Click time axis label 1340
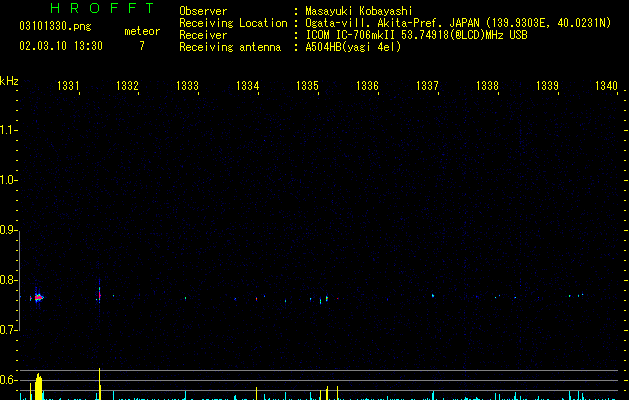This screenshot has width=629, height=400. (606, 86)
